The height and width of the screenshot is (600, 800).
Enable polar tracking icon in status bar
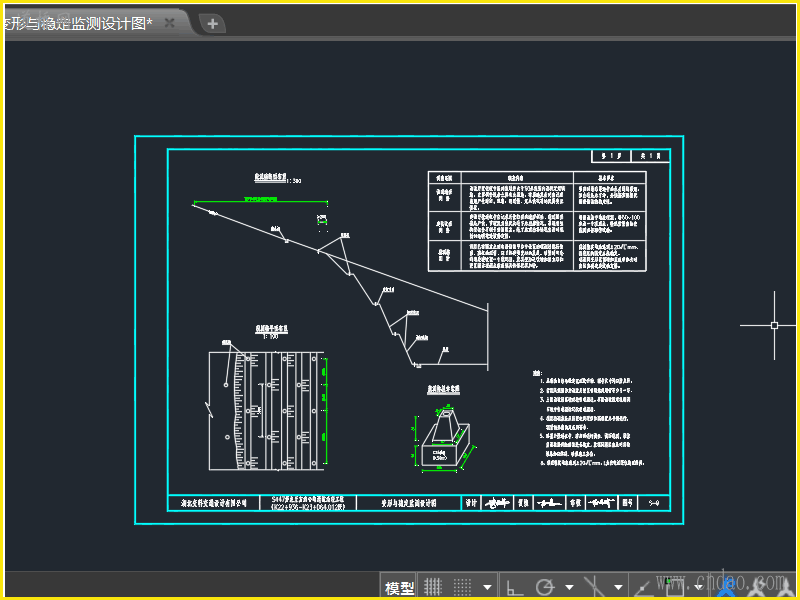pos(545,587)
